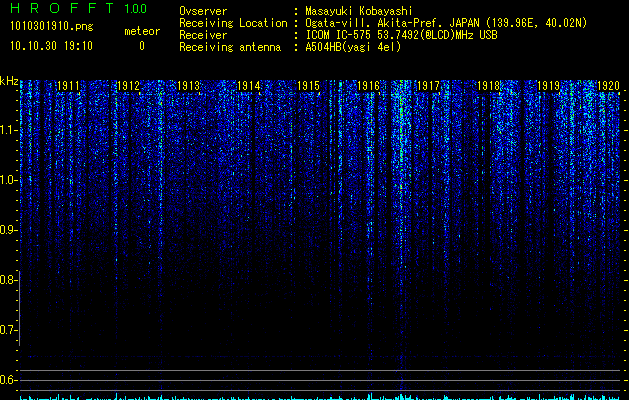Image resolution: width=629 pixels, height=400 pixels.
Task: Click the 1914 time marker
Action: (x=248, y=85)
